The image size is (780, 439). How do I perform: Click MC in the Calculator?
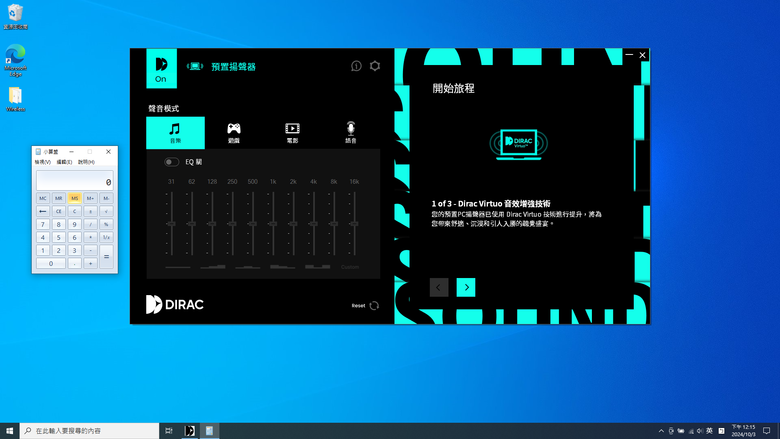click(43, 198)
